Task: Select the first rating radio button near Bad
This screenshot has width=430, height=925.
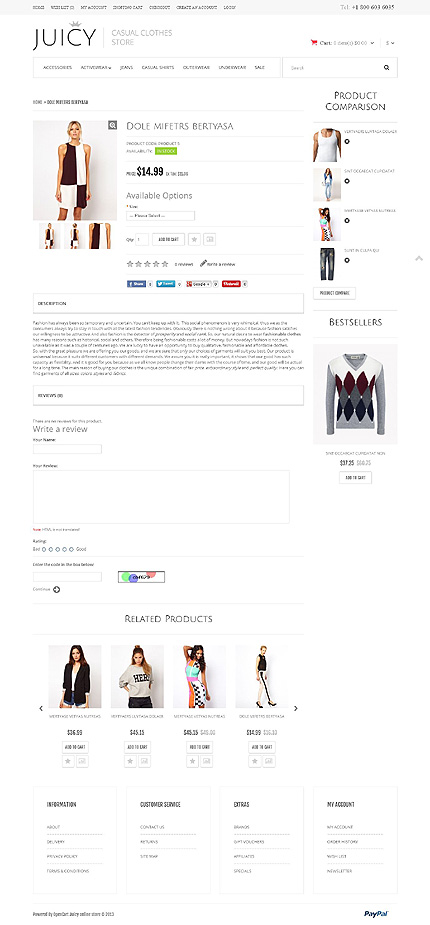Action: [44, 549]
